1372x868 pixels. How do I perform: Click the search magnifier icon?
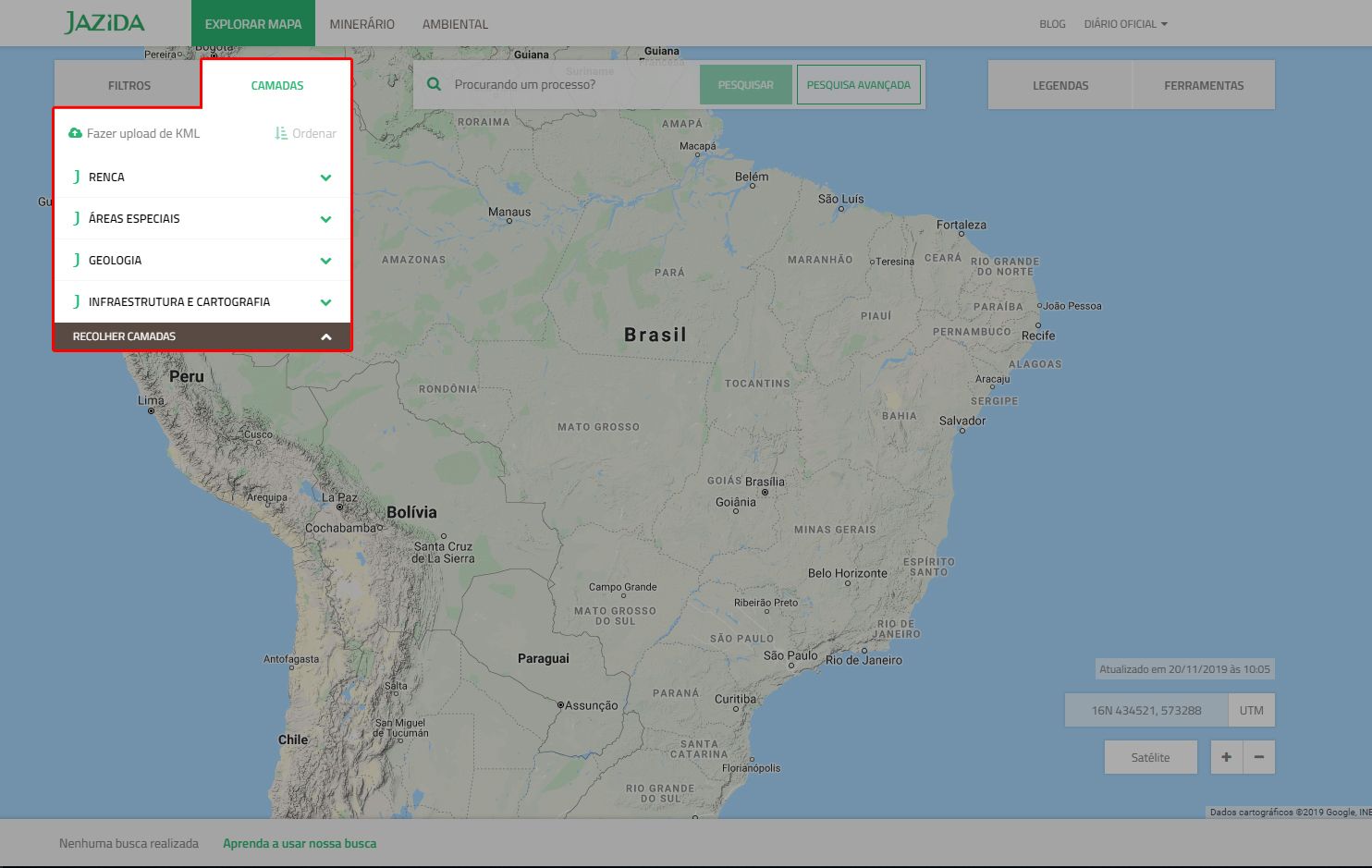434,84
